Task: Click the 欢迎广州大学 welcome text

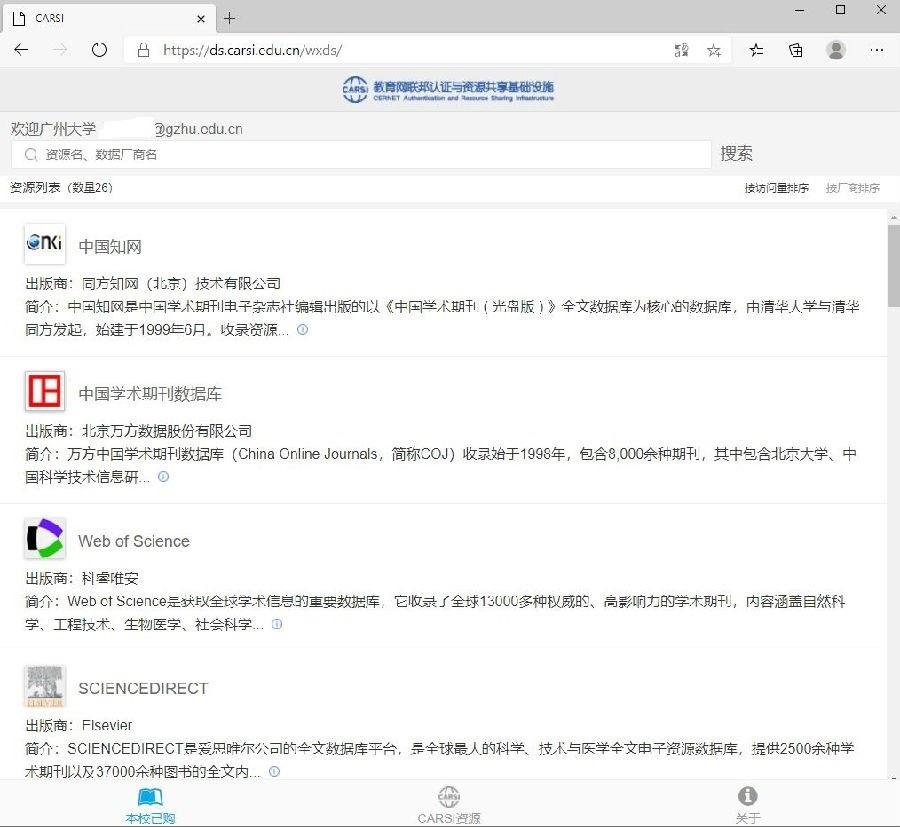Action: click(x=53, y=129)
